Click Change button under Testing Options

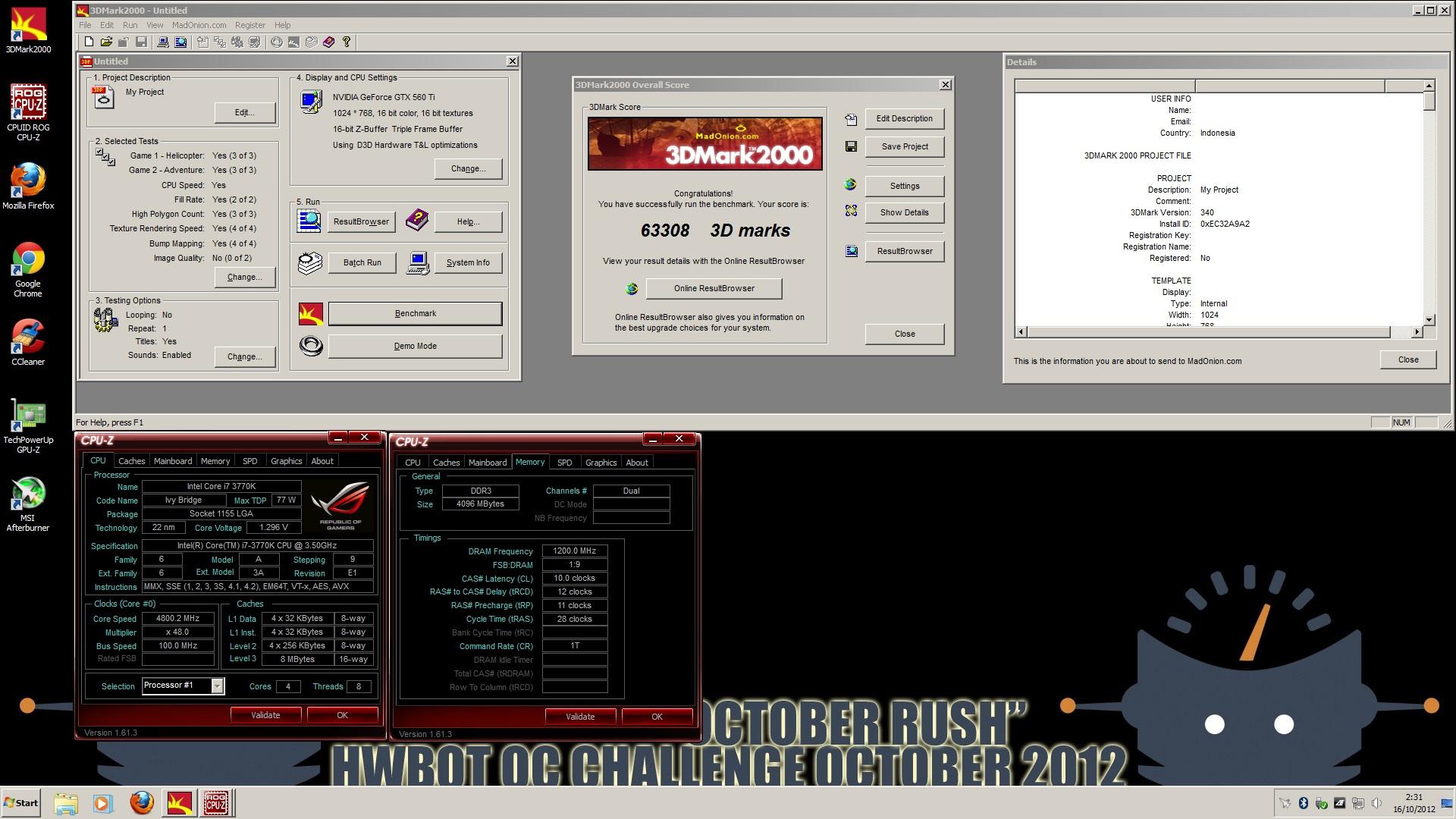(x=244, y=356)
